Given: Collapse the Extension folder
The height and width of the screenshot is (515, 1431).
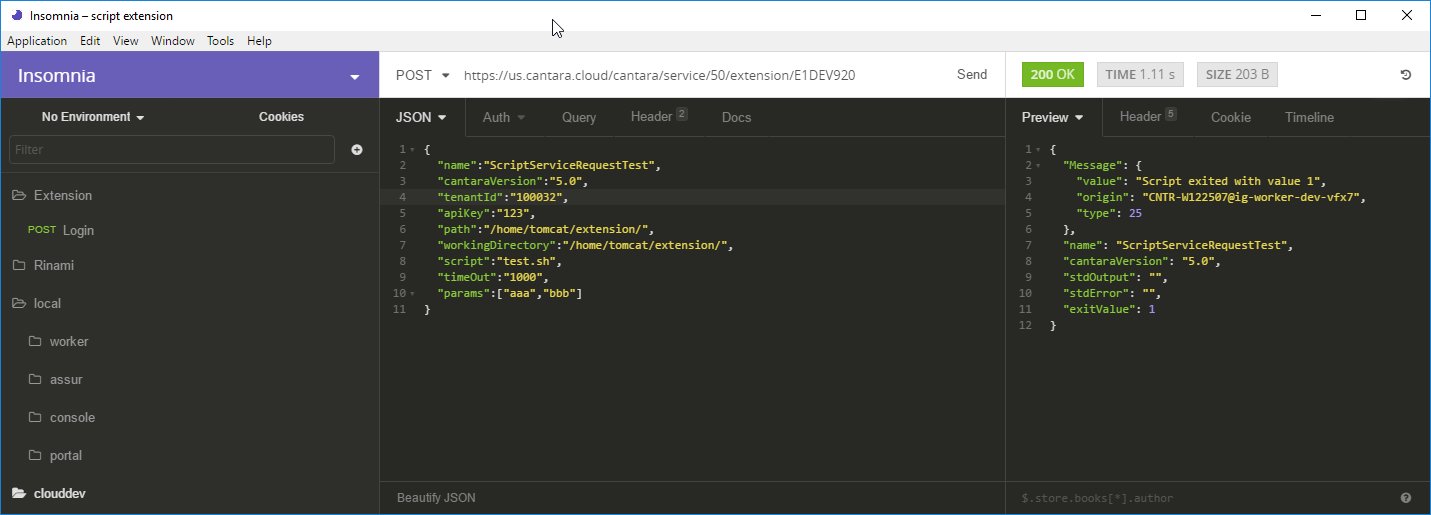Looking at the screenshot, I should pyautogui.click(x=62, y=196).
